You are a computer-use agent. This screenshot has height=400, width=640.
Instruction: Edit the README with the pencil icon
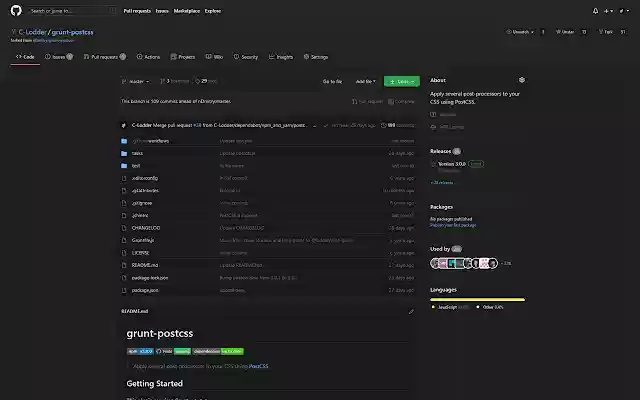411,311
